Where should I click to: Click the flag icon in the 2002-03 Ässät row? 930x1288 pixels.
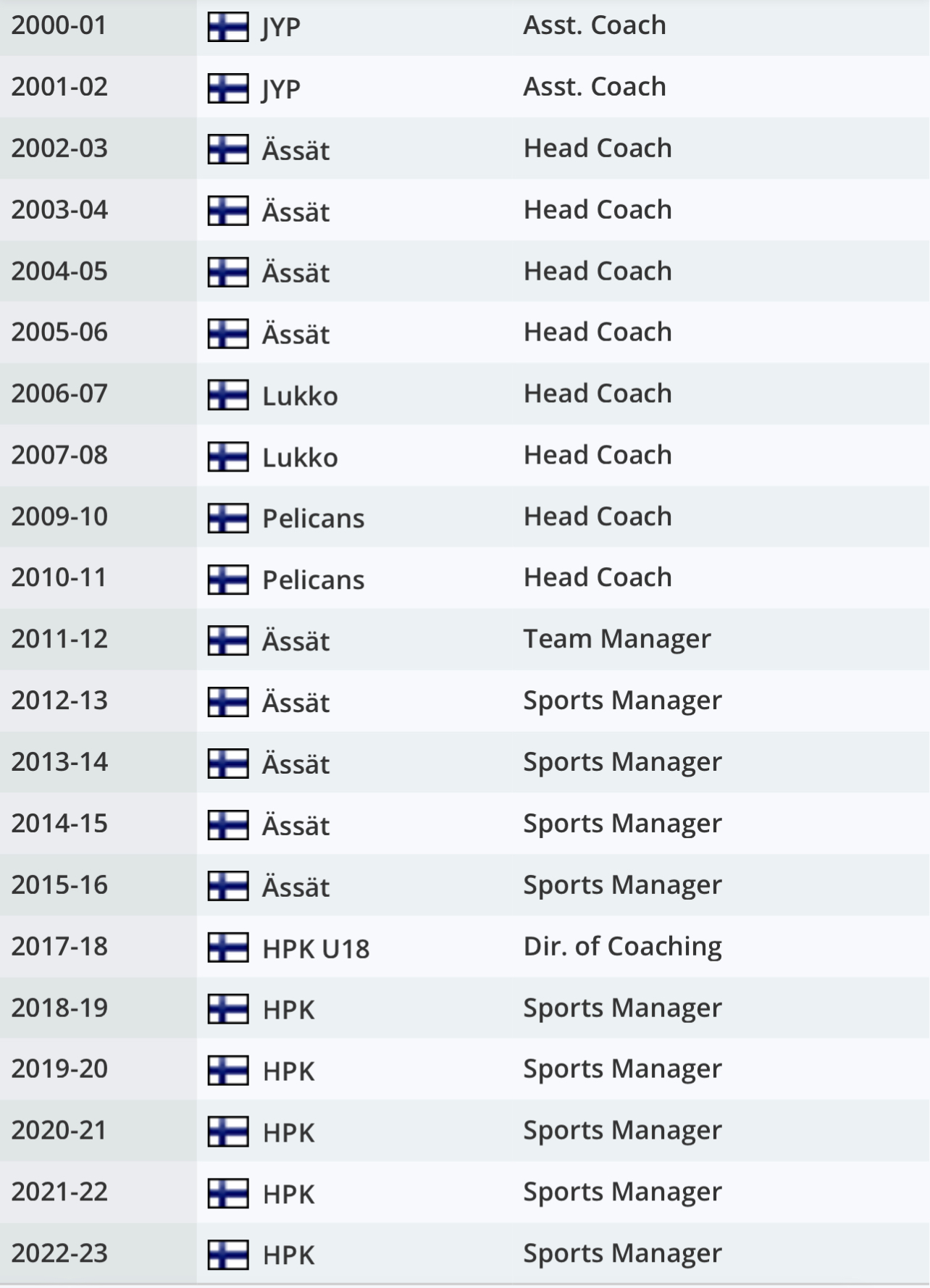228,149
